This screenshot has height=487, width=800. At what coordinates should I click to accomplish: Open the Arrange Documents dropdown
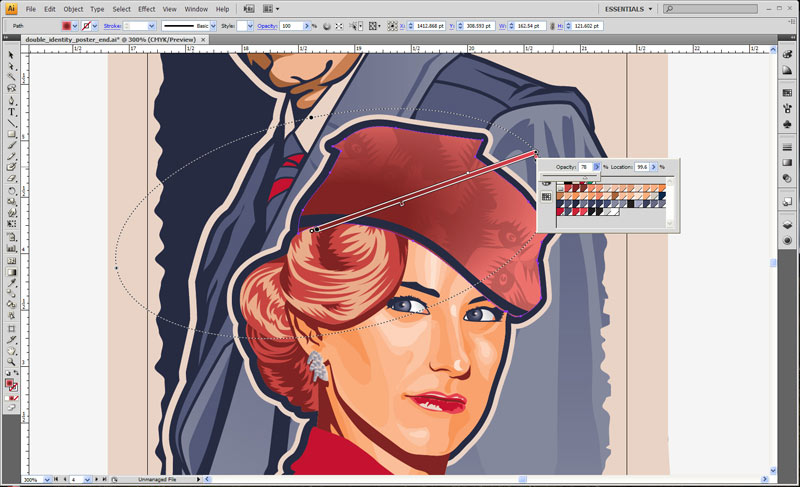pyautogui.click(x=271, y=9)
